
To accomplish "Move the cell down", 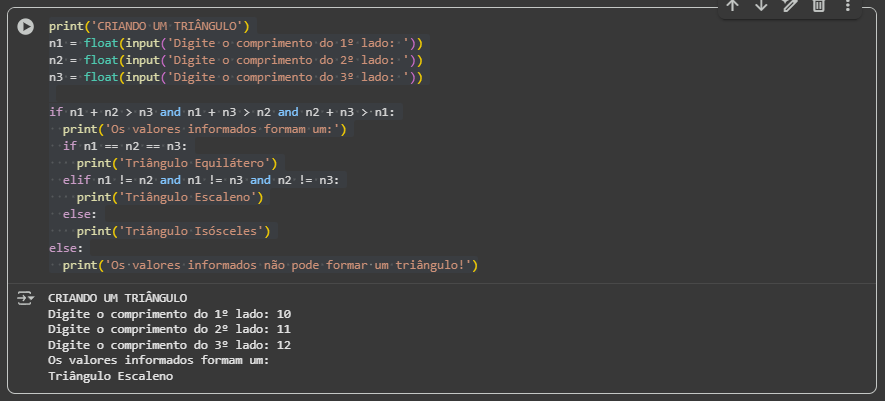I will click(x=761, y=6).
